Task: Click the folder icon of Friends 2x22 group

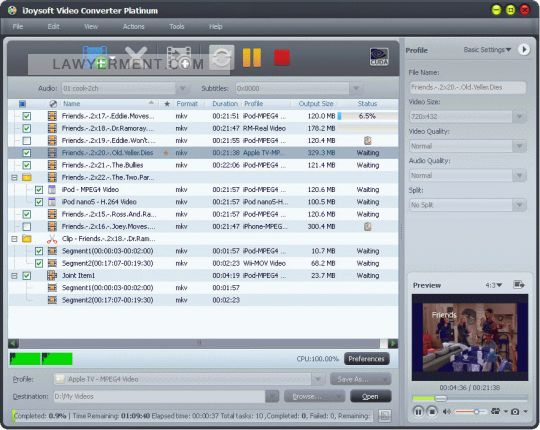Action: 27,178
